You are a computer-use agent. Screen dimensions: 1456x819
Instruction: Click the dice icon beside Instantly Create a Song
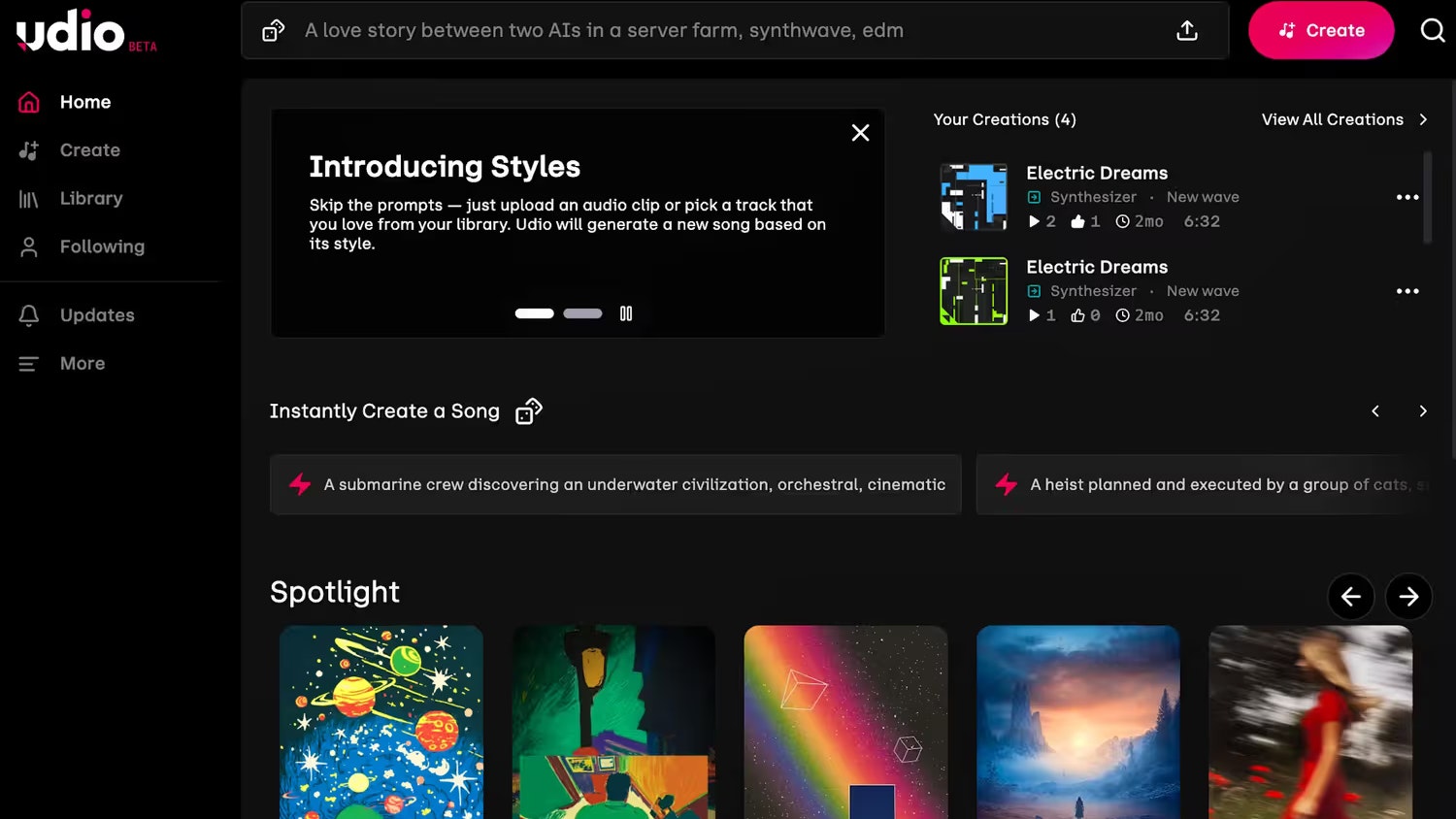pyautogui.click(x=528, y=411)
